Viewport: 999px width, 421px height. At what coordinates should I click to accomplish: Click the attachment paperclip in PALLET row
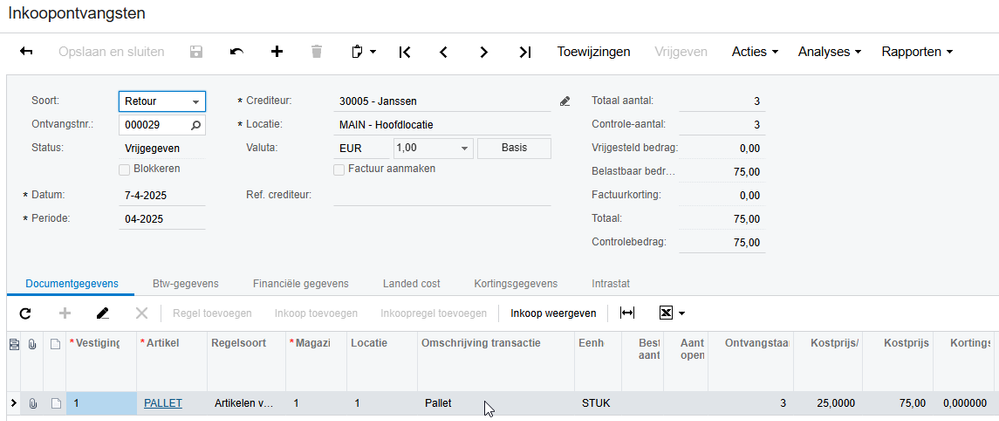click(x=32, y=403)
